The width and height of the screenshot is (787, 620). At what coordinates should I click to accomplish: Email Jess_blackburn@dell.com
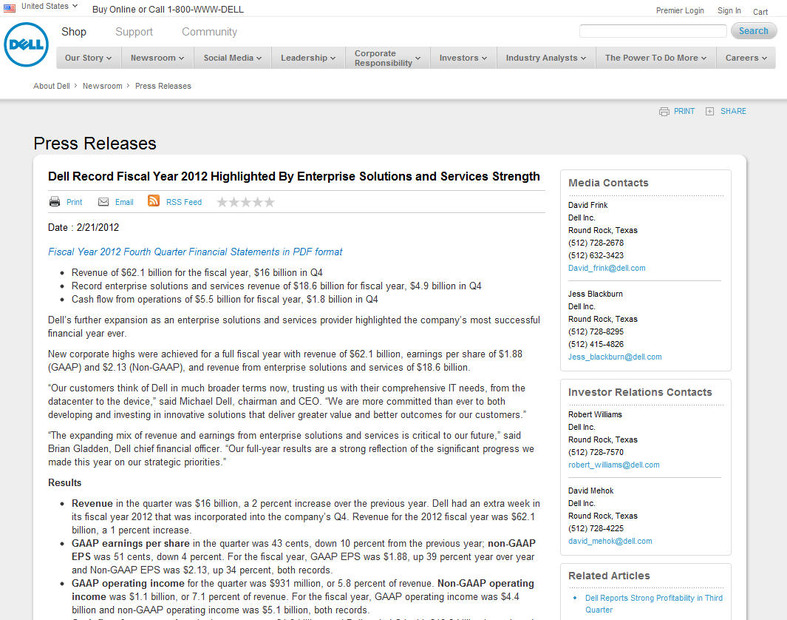(x=615, y=357)
